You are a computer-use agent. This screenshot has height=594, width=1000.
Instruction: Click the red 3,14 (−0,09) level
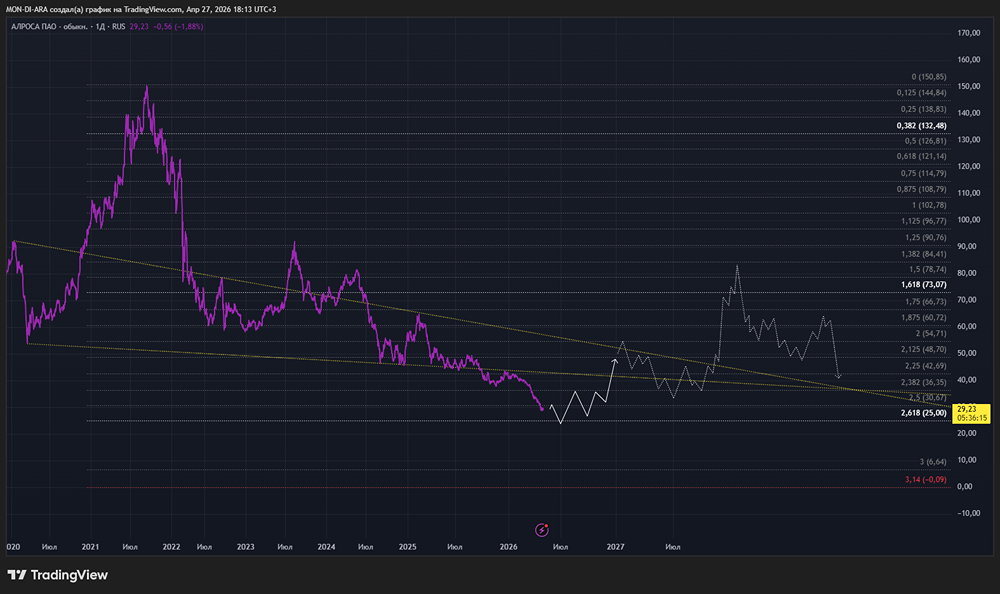click(x=925, y=479)
